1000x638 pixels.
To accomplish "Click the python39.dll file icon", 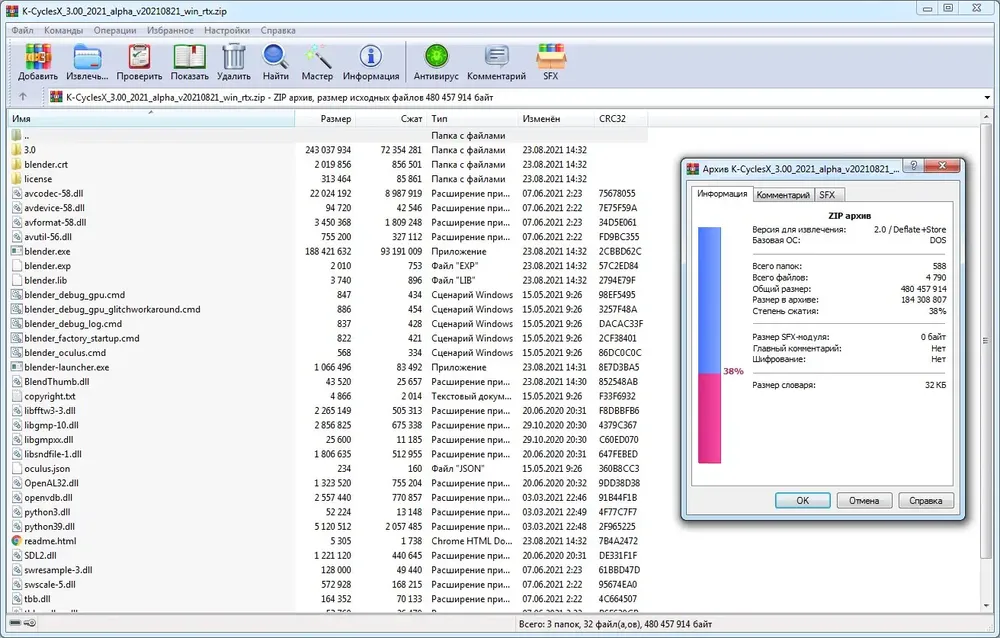I will pos(17,526).
